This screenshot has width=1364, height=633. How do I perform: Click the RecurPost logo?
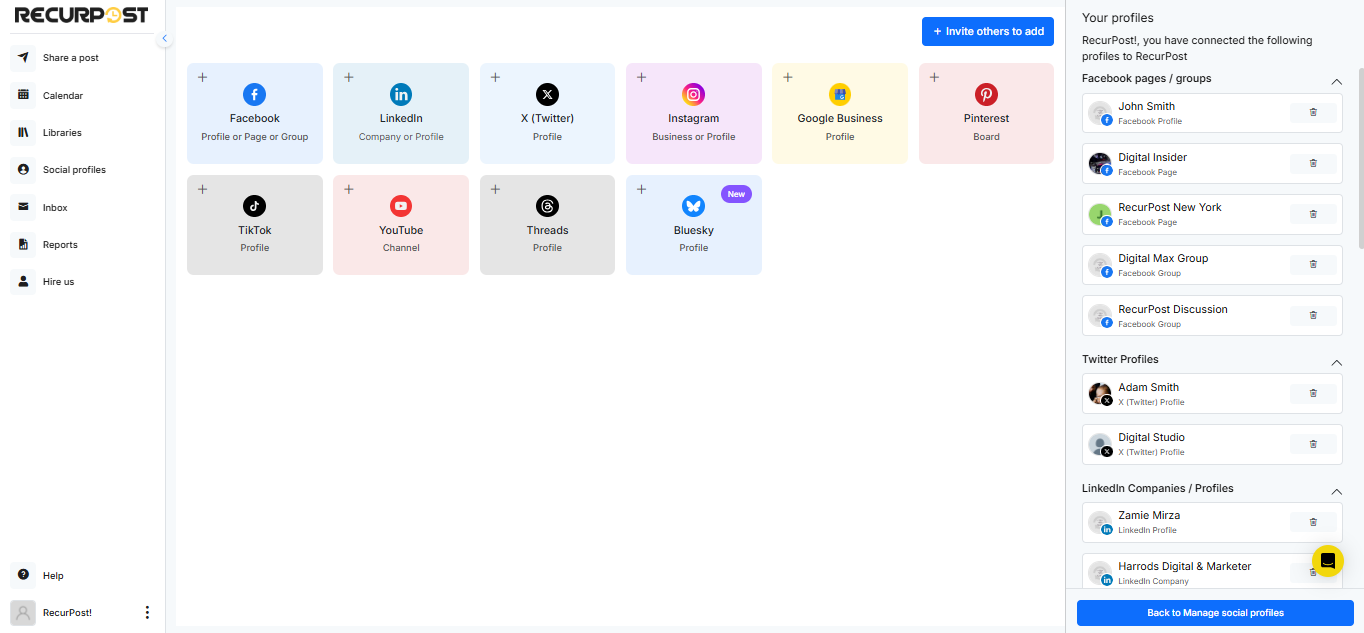pyautogui.click(x=81, y=15)
